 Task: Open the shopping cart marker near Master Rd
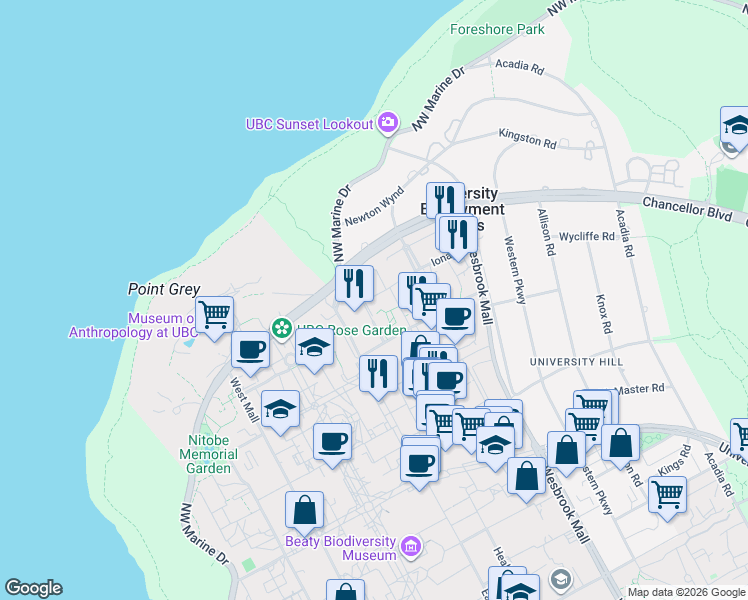click(593, 404)
